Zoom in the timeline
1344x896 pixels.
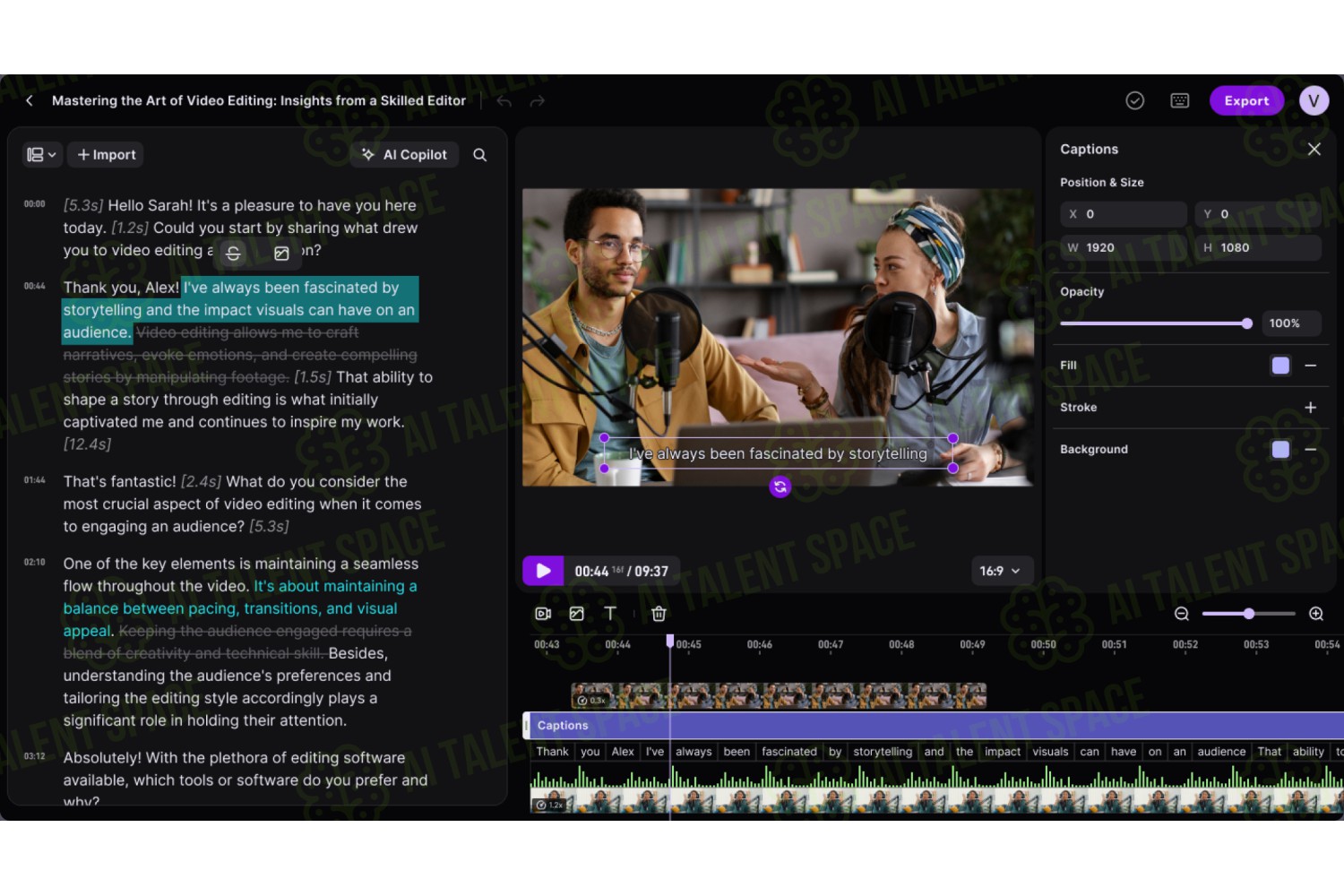[1316, 614]
